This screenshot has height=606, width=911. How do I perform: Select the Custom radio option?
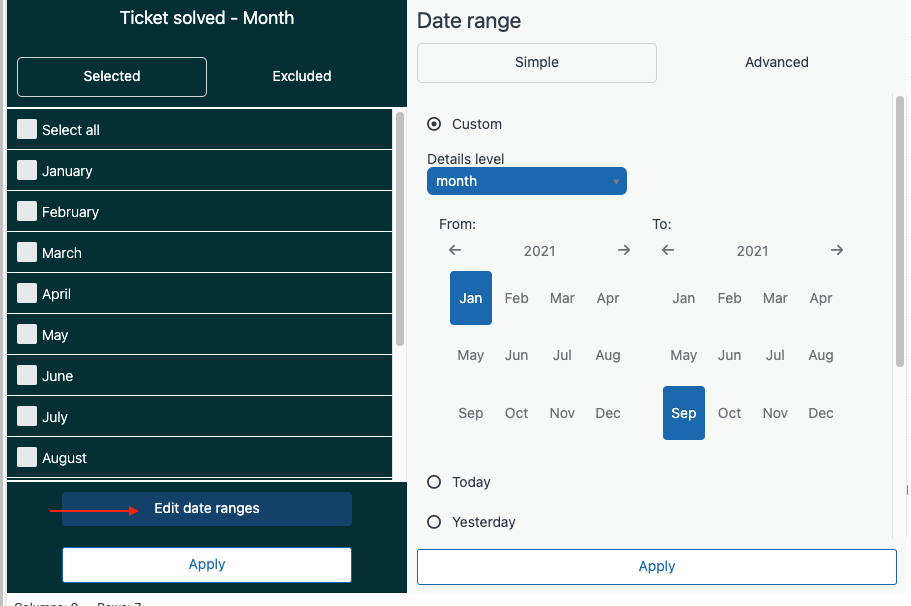pyautogui.click(x=434, y=124)
